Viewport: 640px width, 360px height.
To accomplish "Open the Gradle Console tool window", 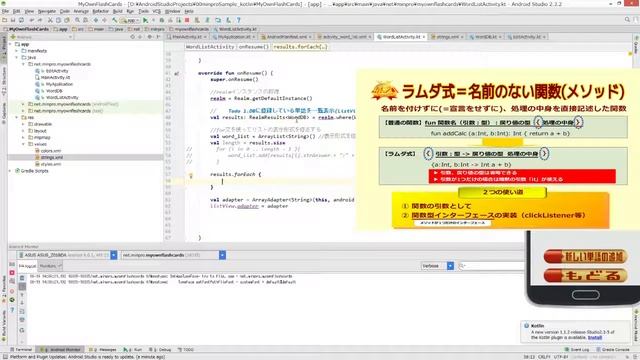I will click(x=613, y=350).
